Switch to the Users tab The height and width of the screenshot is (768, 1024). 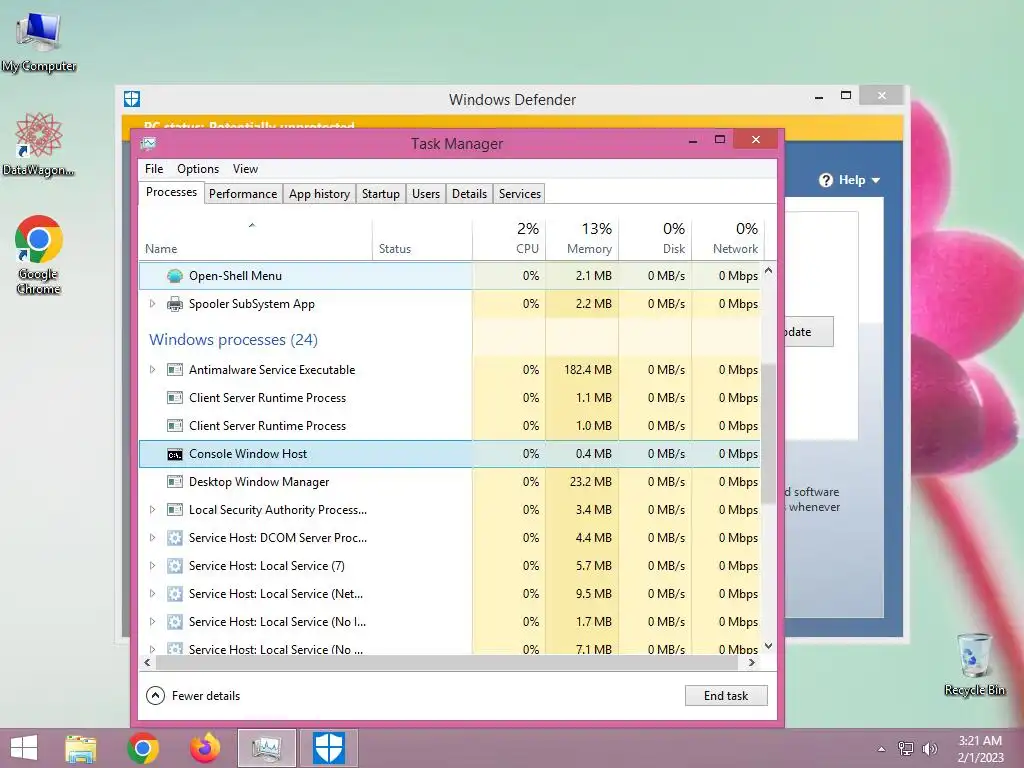click(426, 194)
